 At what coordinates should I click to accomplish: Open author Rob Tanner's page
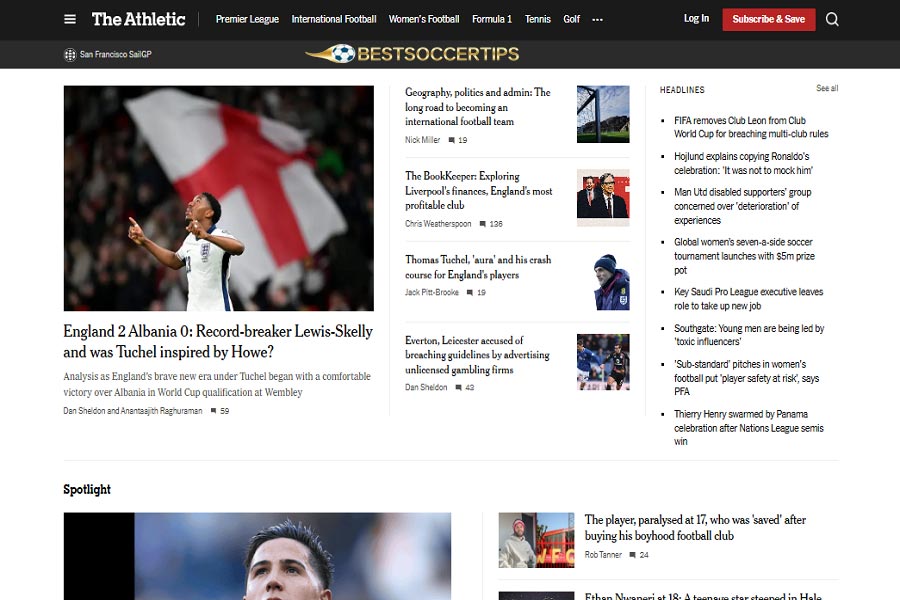[x=603, y=555]
